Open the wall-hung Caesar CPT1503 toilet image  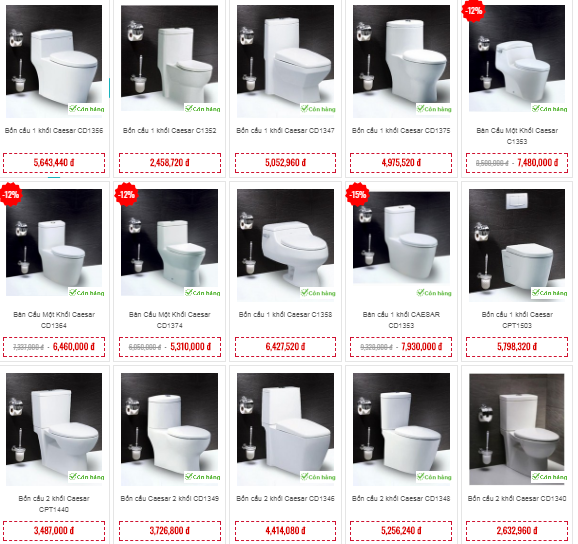pos(517,245)
